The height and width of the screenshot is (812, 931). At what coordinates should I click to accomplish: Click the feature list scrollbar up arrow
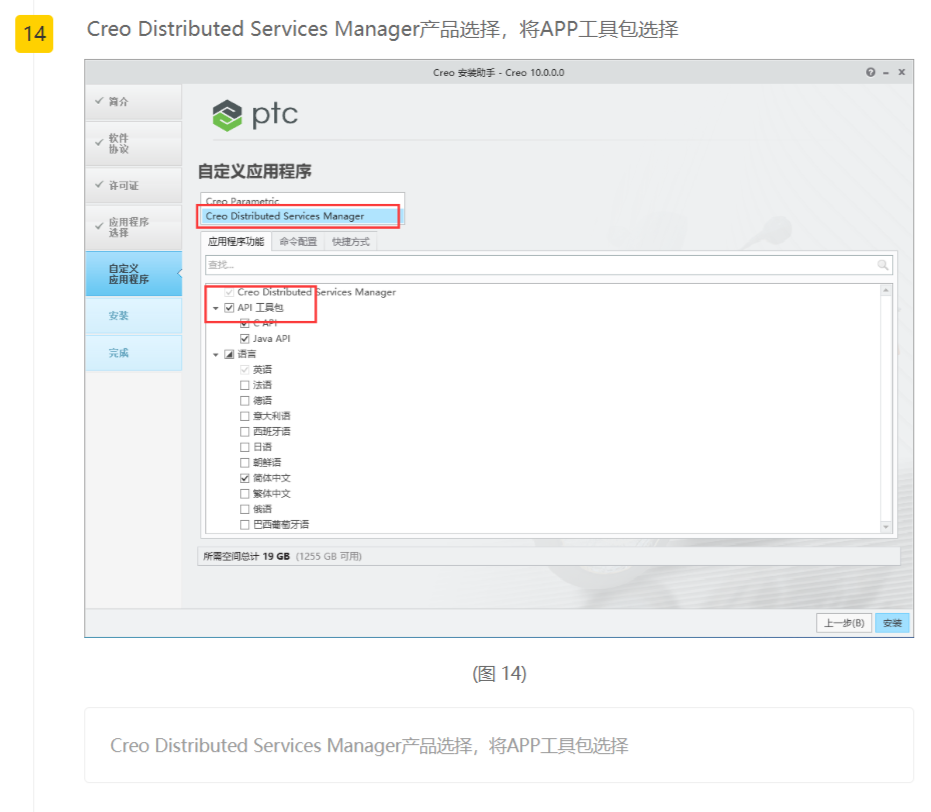point(886,290)
